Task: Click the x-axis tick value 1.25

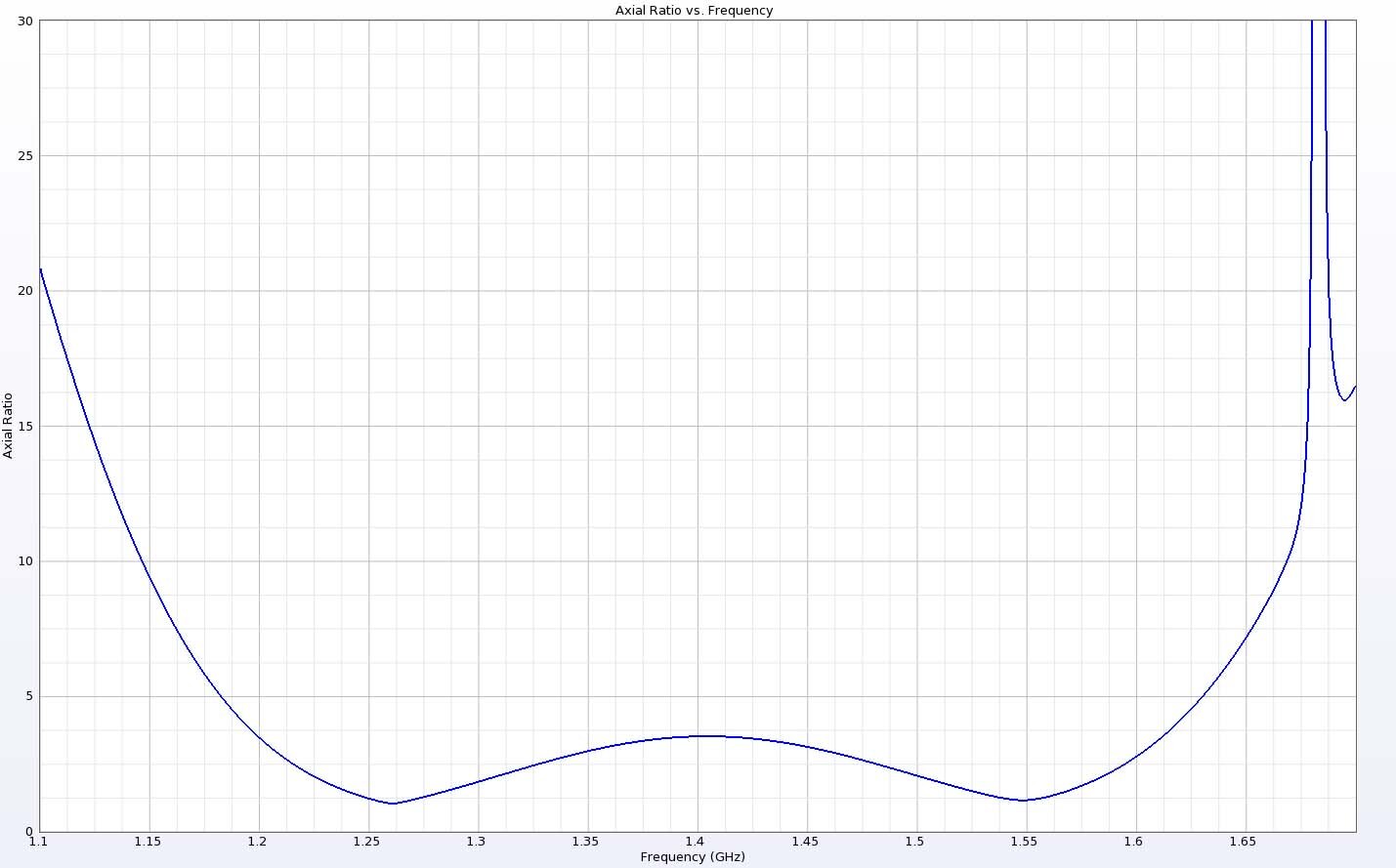Action: [366, 842]
